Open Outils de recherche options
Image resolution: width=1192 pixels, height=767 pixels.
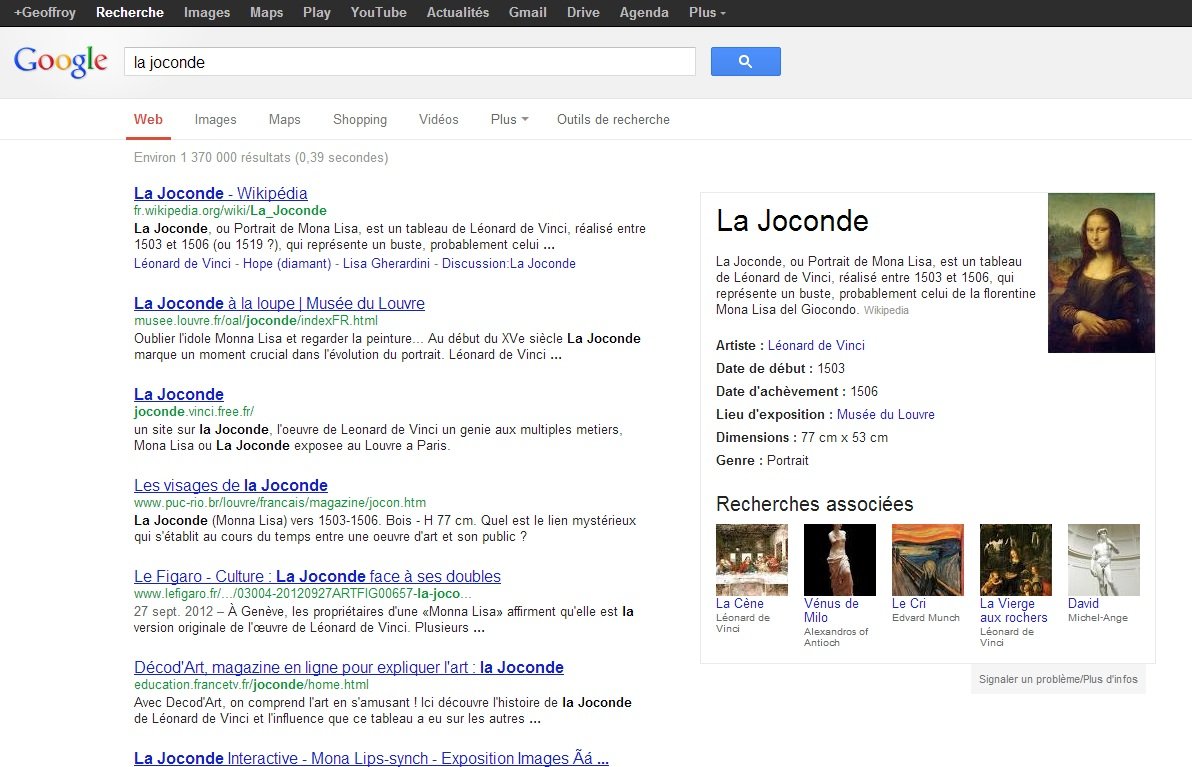point(613,119)
